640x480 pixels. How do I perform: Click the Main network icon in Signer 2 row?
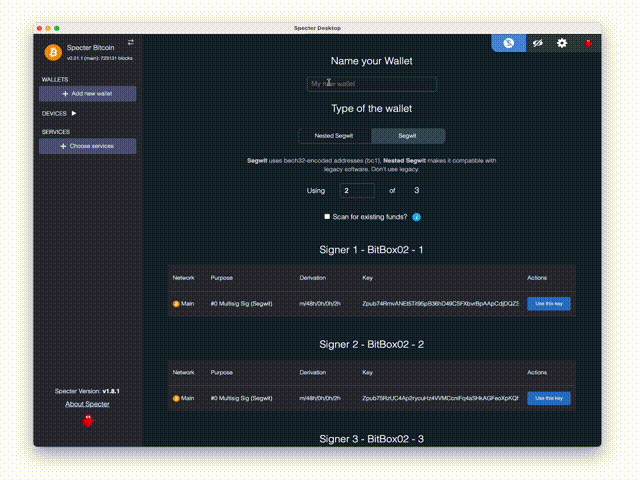(x=176, y=398)
